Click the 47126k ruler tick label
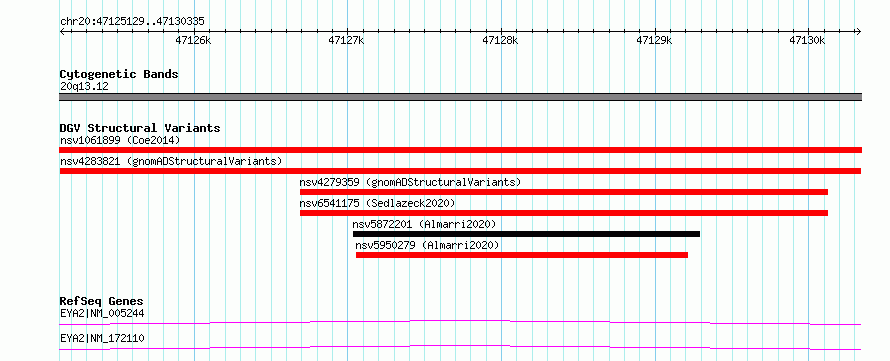890x361 pixels. coord(194,40)
